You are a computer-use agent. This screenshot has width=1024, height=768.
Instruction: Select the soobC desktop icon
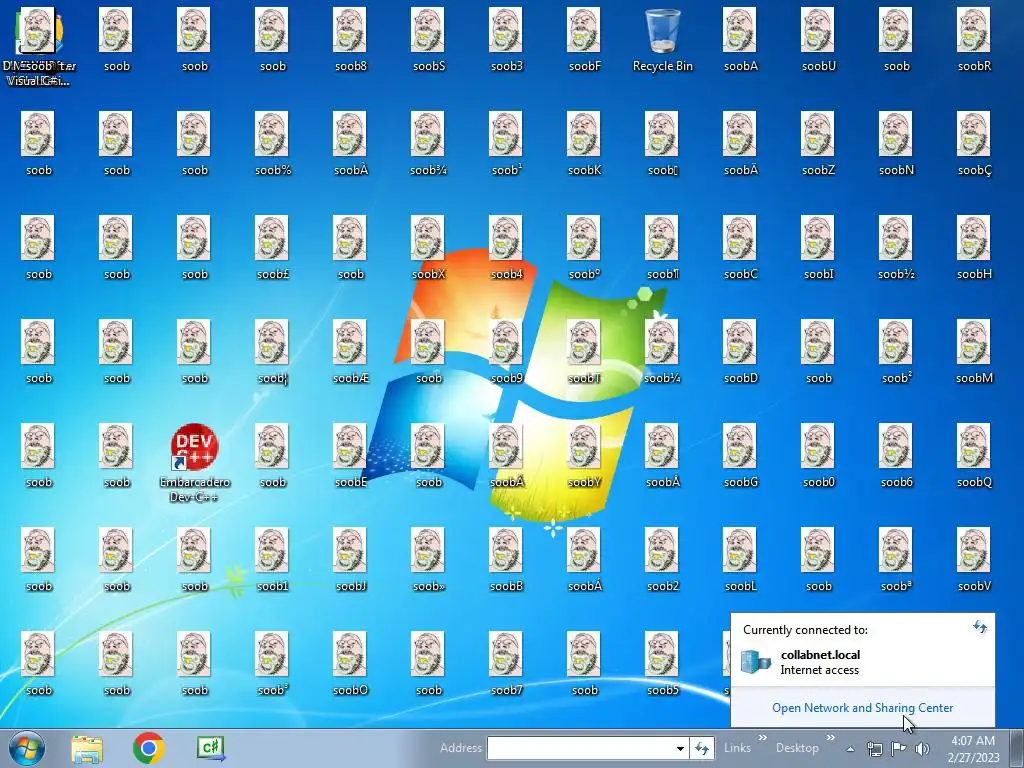pyautogui.click(x=741, y=248)
